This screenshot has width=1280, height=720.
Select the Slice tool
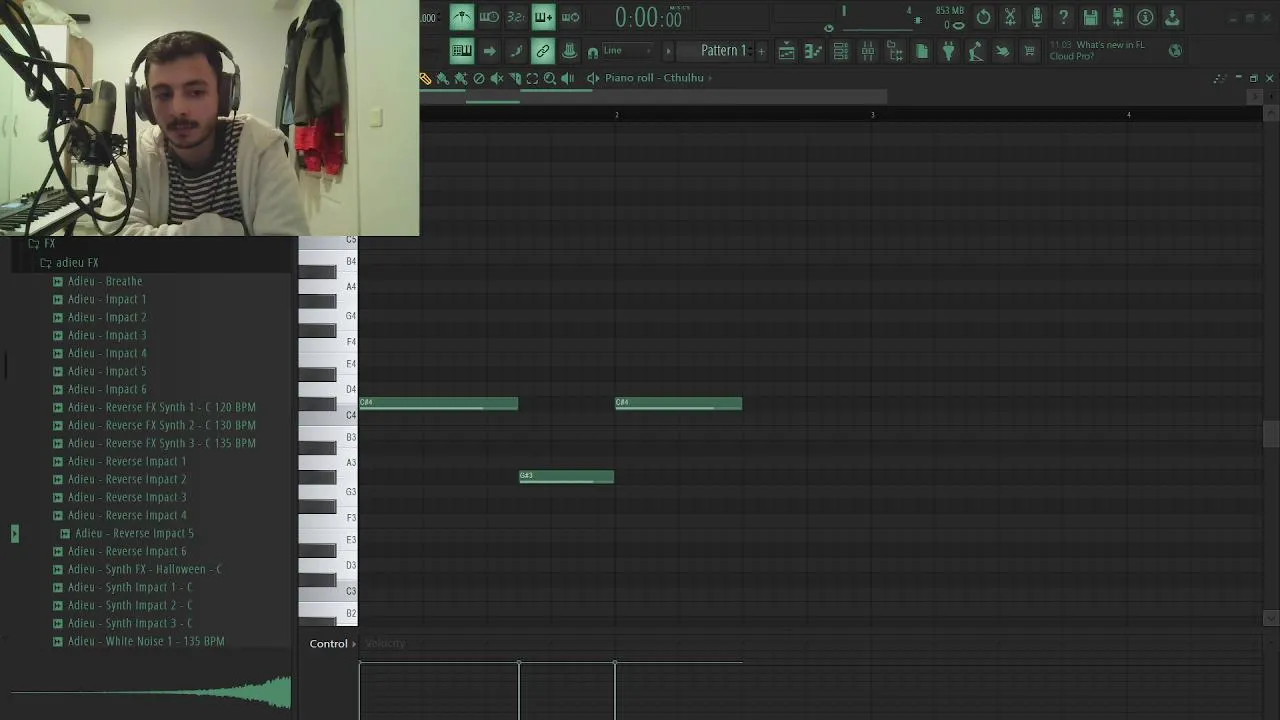coord(515,78)
